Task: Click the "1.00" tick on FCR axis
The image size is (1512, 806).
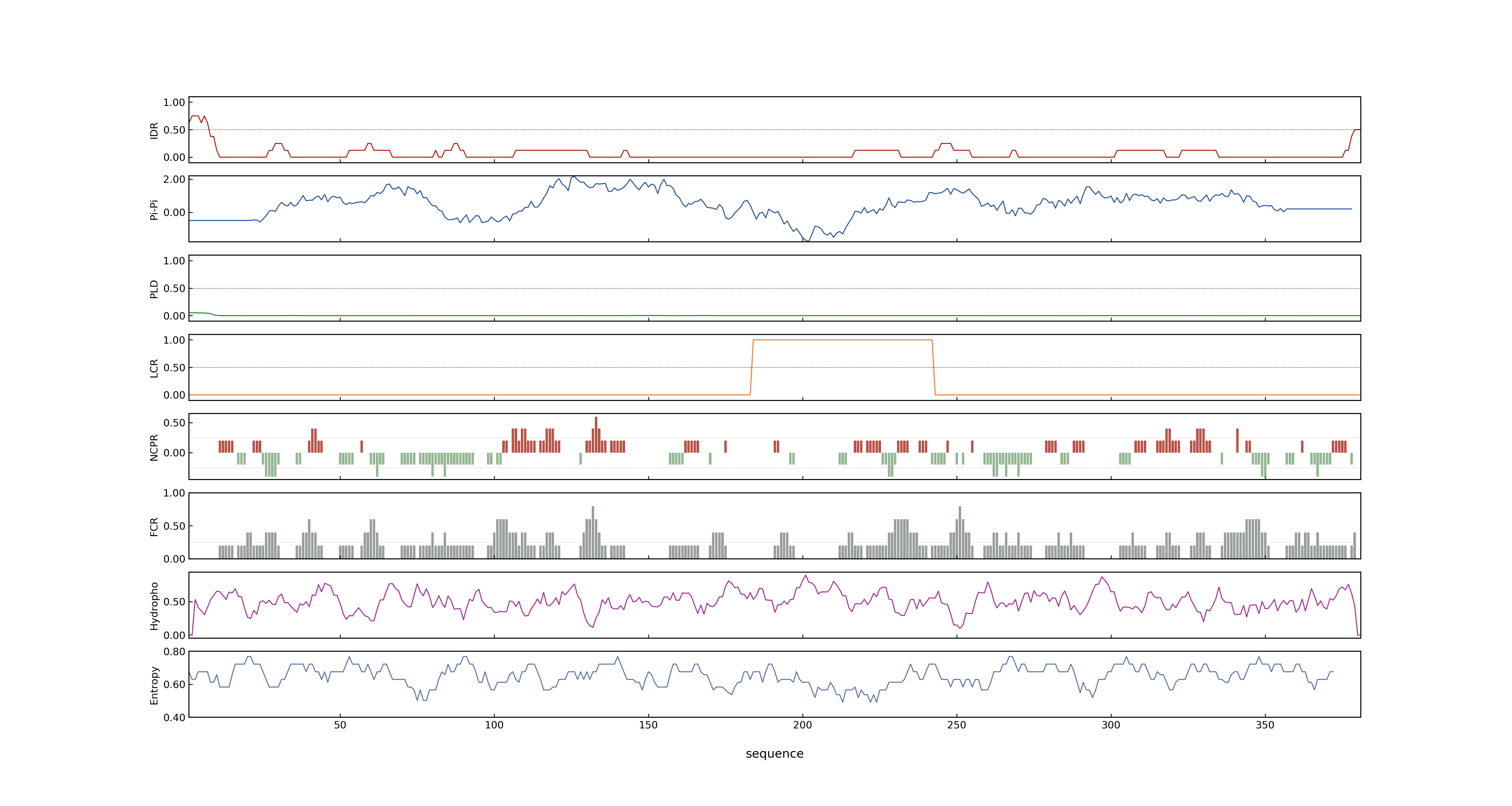Action: (174, 493)
